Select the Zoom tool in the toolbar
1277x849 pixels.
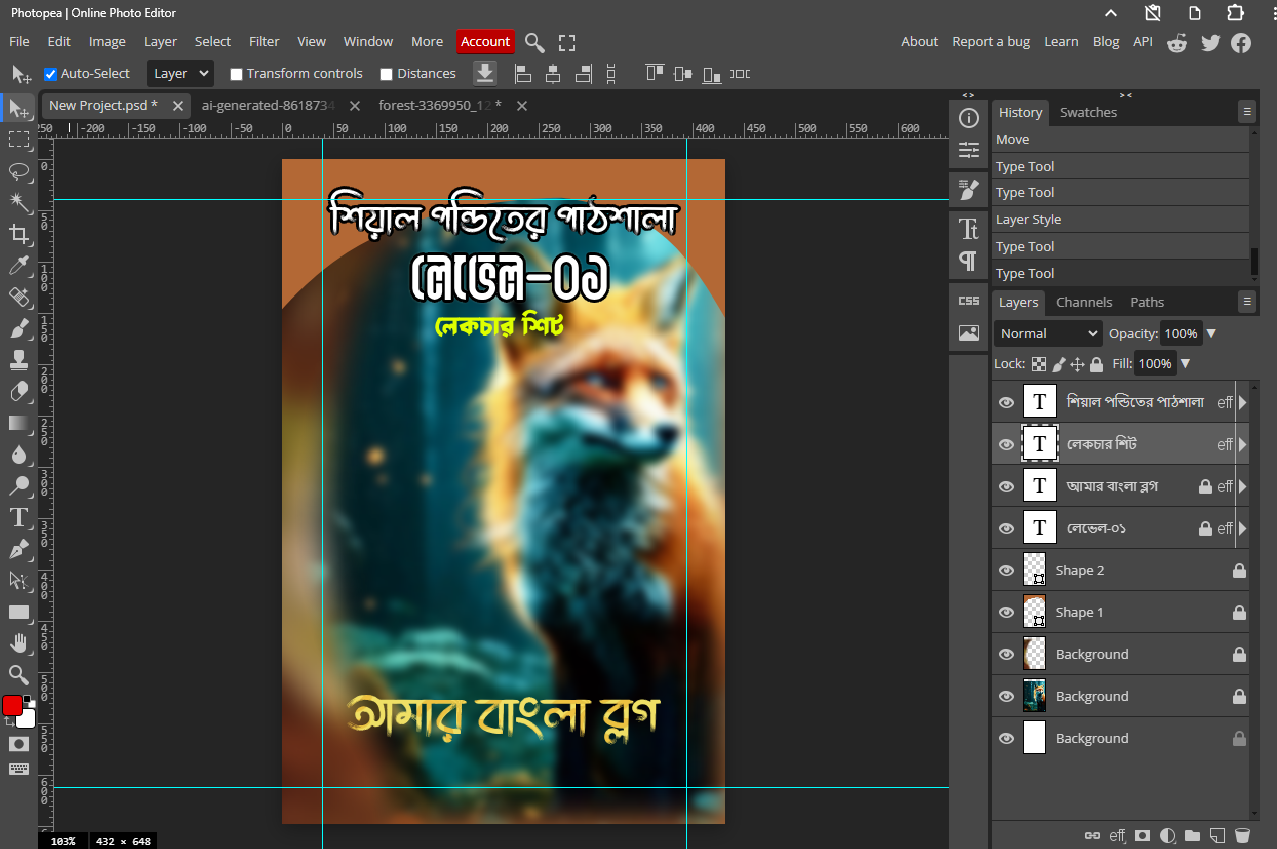tap(19, 675)
